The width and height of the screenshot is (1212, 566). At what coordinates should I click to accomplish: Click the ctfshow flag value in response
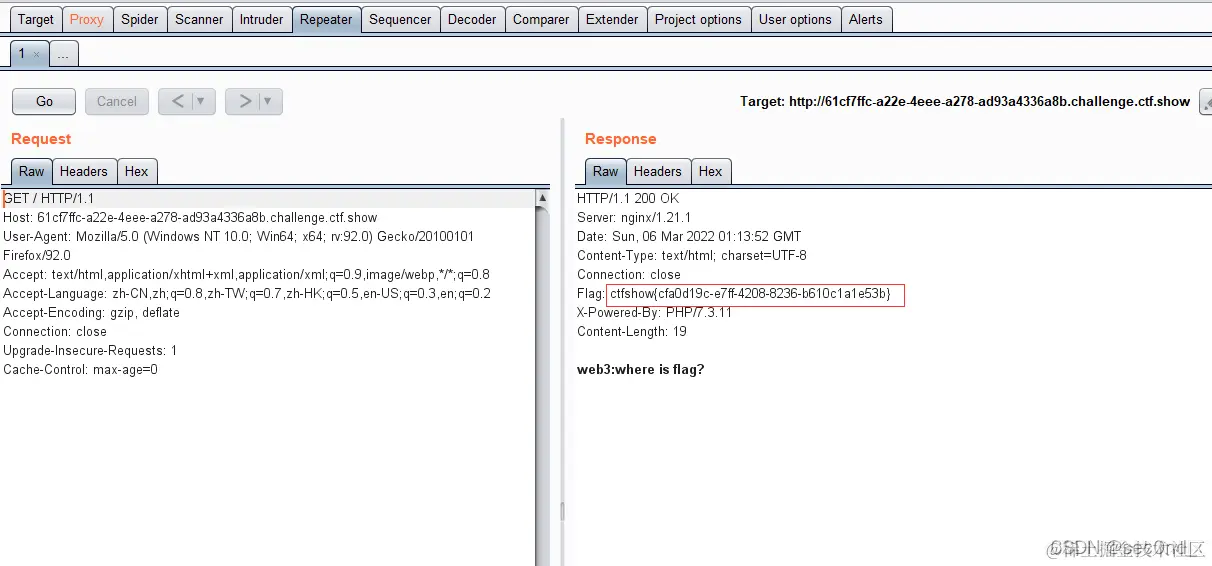[x=750, y=294]
